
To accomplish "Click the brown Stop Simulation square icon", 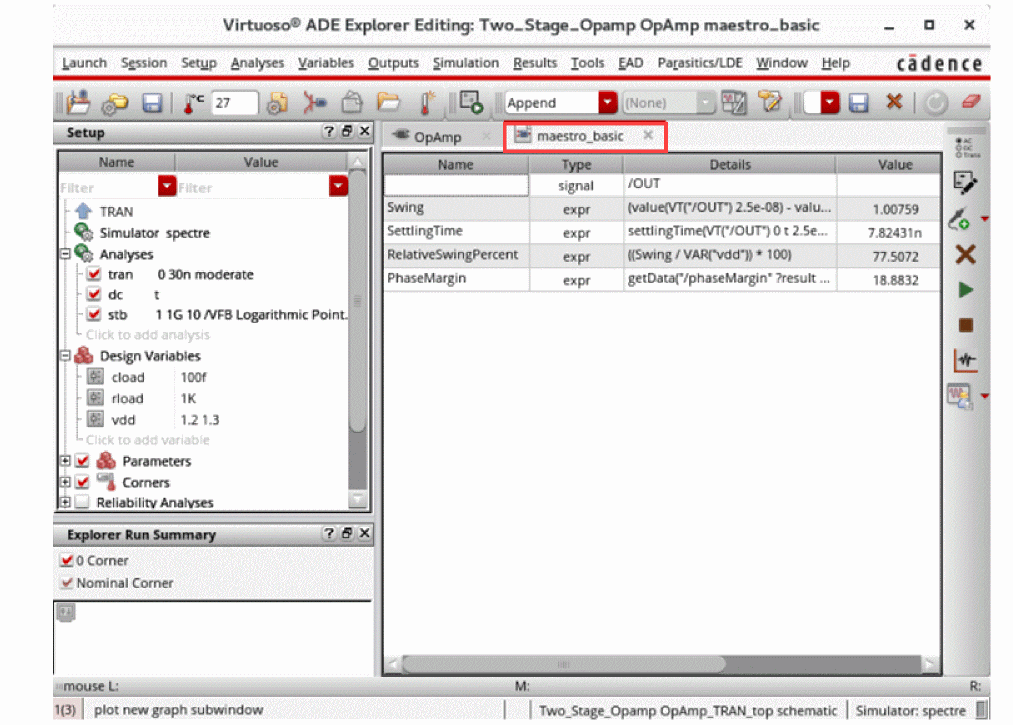I will 965,325.
